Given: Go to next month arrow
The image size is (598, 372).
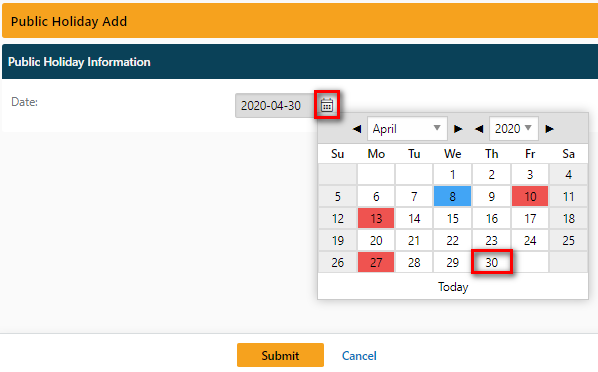Looking at the screenshot, I should 458,129.
